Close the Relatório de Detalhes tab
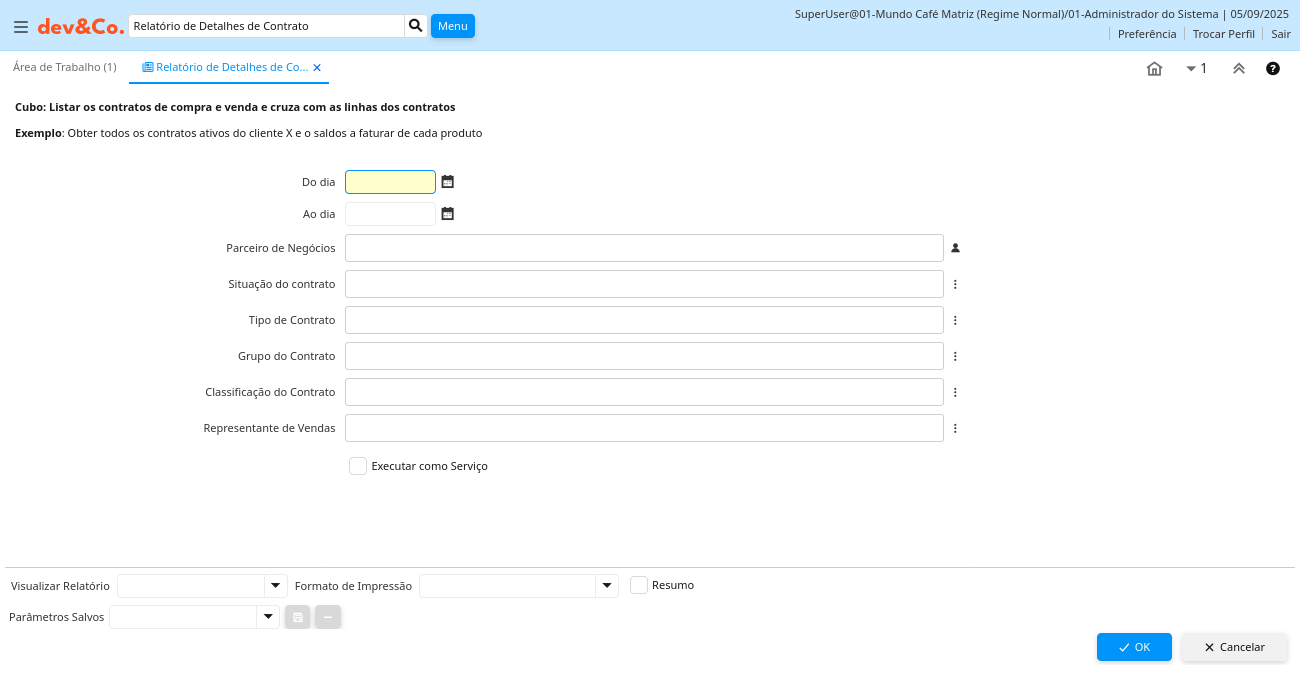1300x674 pixels. pyautogui.click(x=317, y=68)
